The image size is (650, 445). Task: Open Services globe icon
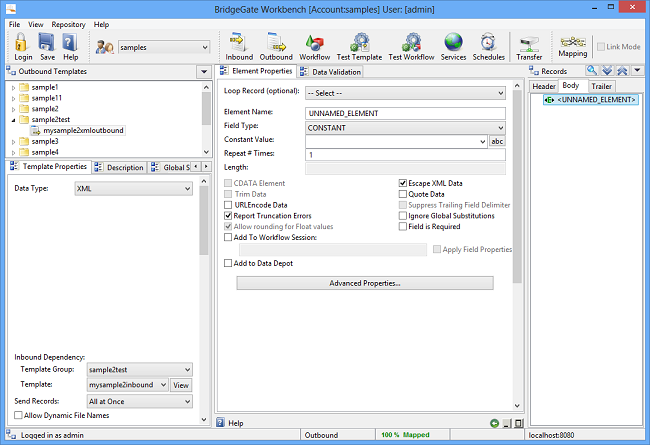coord(454,46)
